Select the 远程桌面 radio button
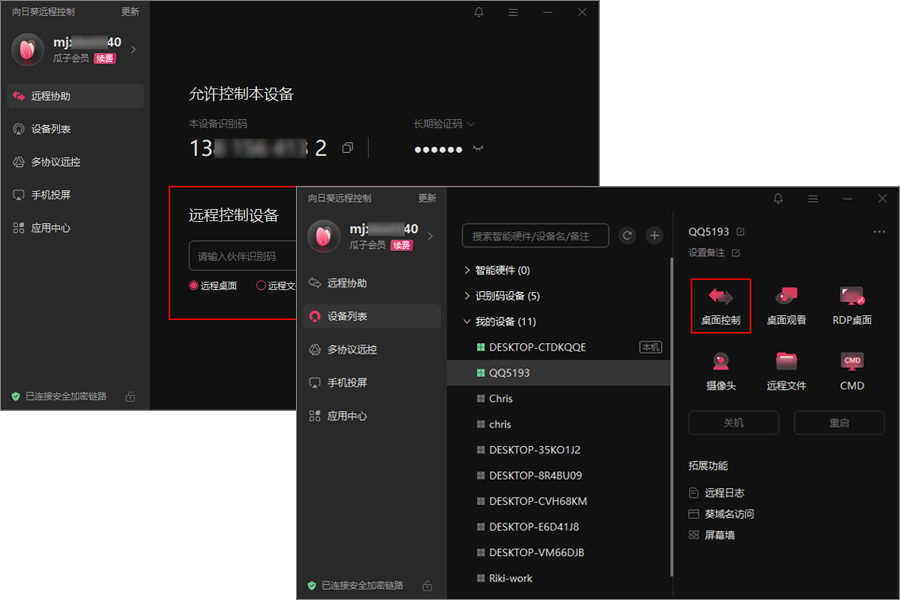The image size is (900, 600). [x=193, y=285]
